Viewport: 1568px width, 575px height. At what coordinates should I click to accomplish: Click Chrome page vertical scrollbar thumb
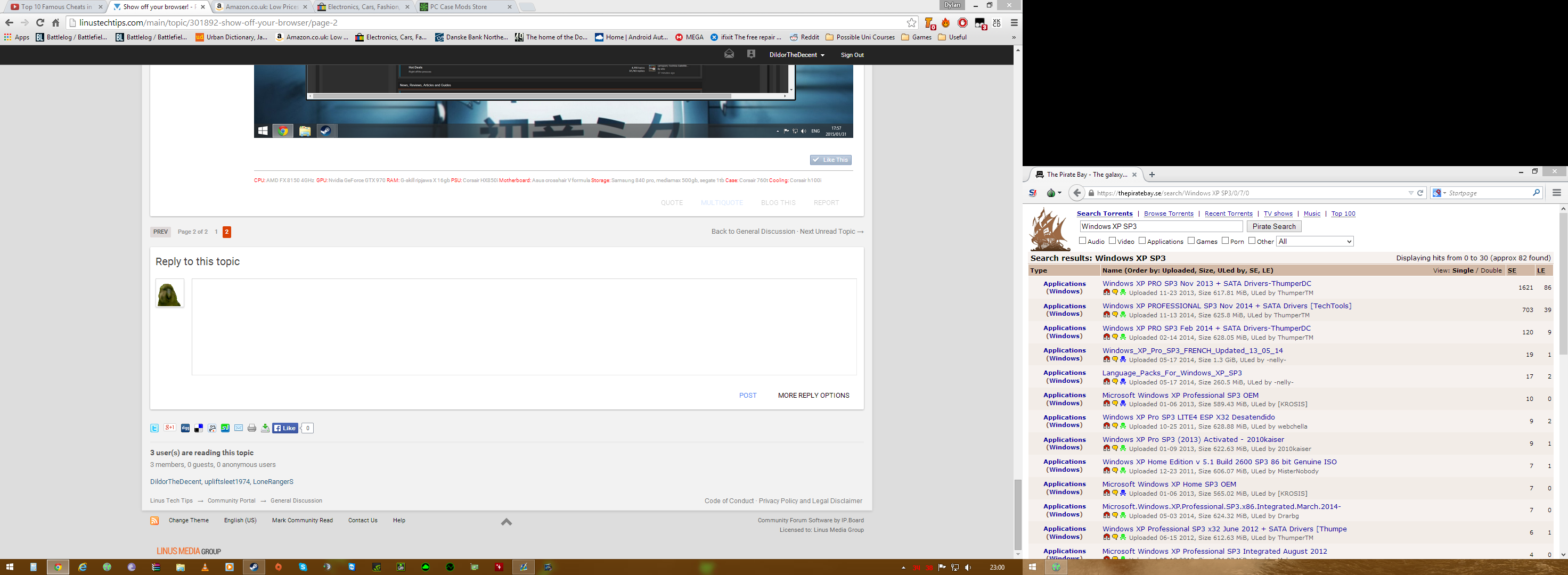coord(1018,514)
